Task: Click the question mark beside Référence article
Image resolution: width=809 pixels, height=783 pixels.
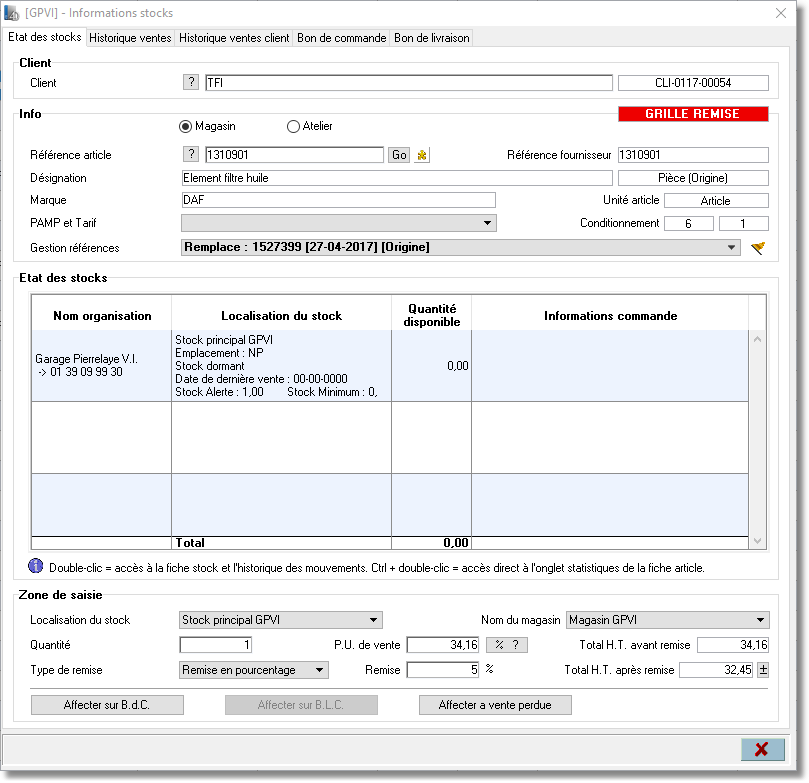Action: pos(191,154)
